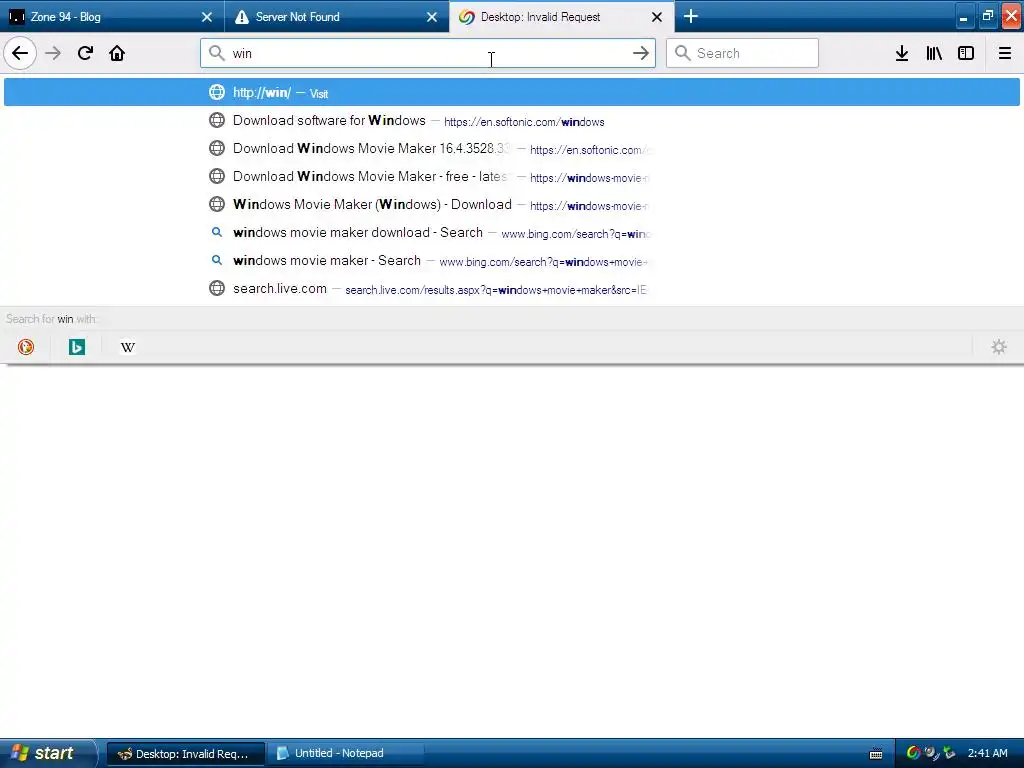The width and height of the screenshot is (1024, 768).
Task: Click the Go arrow in address bar
Action: coord(641,54)
